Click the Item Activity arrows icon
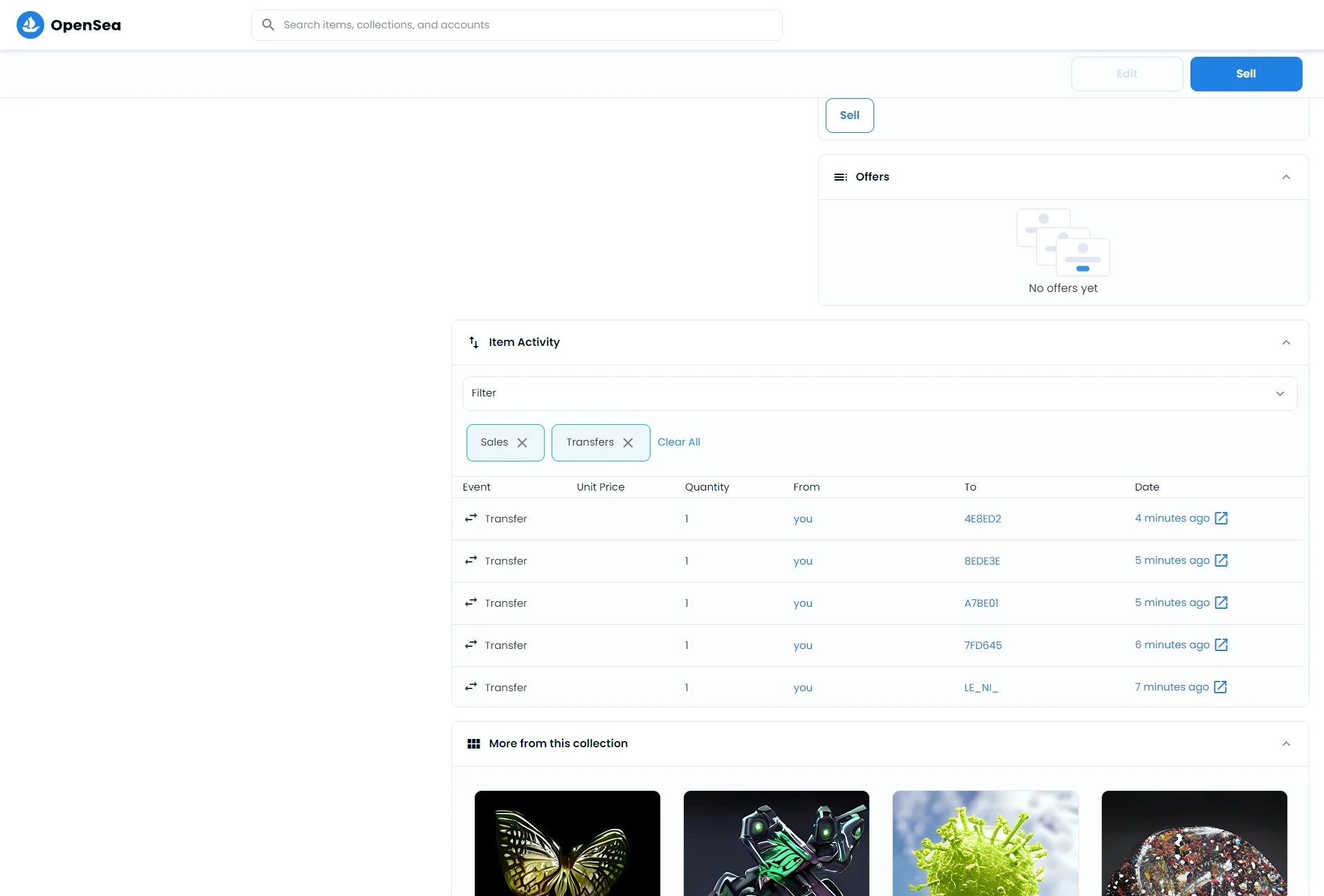The image size is (1324, 896). pos(473,342)
